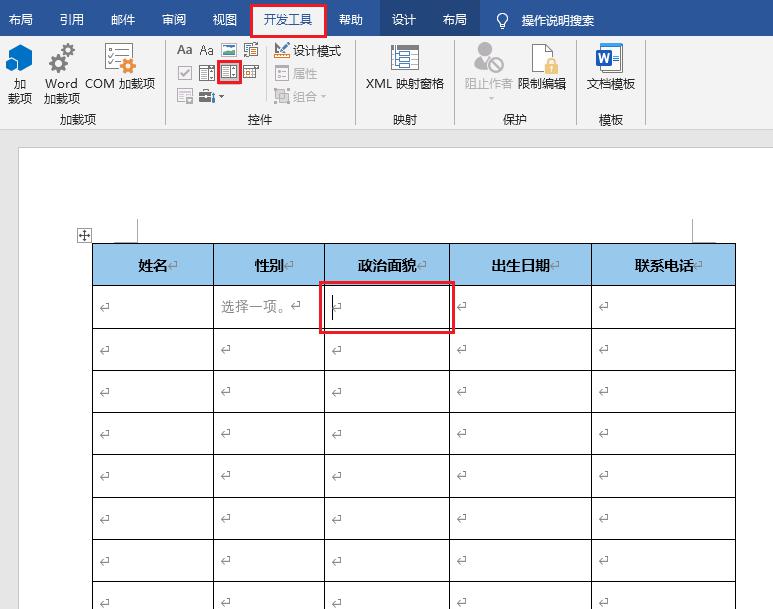Click the 性别 header cell

(x=269, y=265)
